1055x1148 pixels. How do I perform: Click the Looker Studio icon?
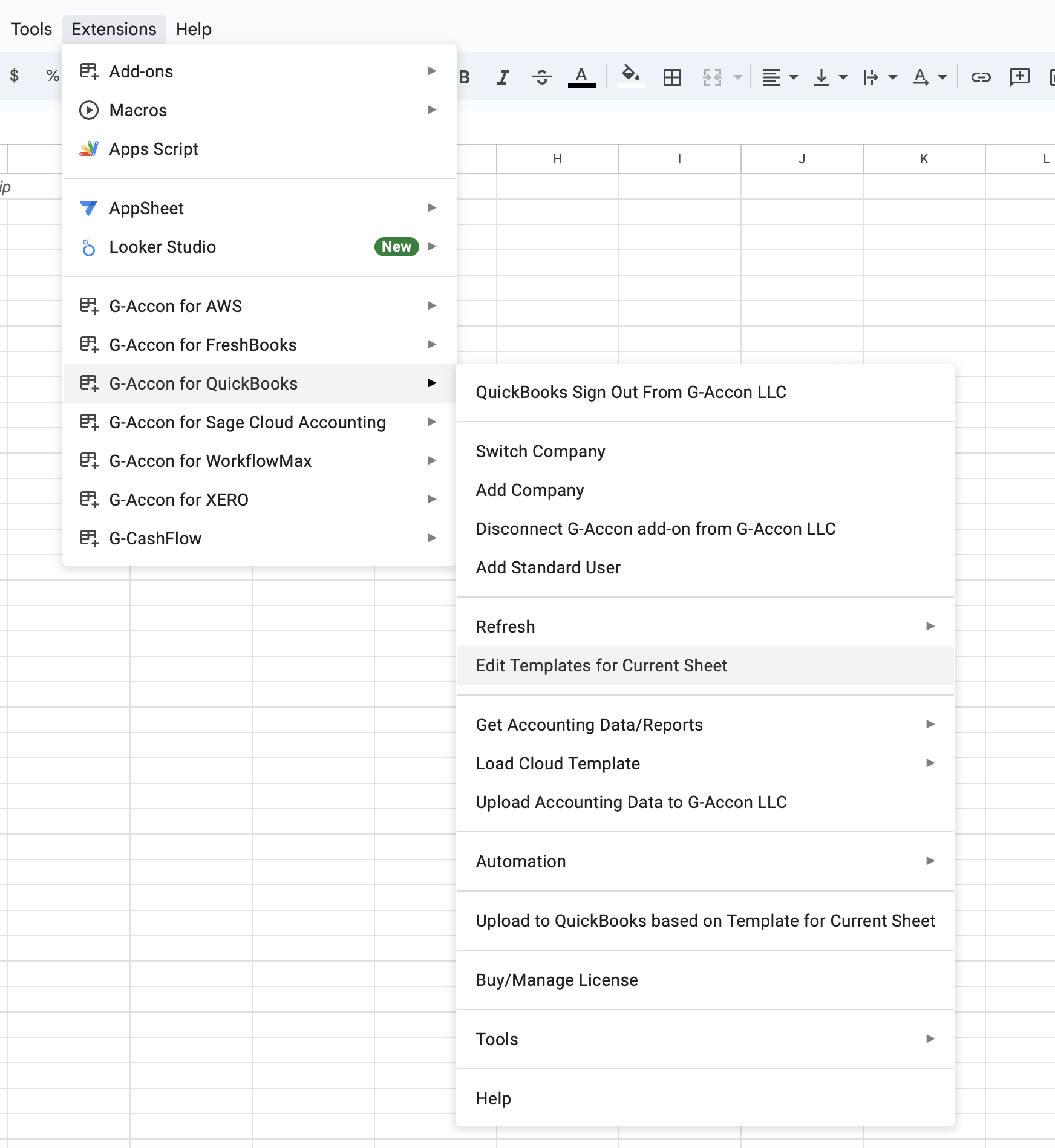(88, 247)
